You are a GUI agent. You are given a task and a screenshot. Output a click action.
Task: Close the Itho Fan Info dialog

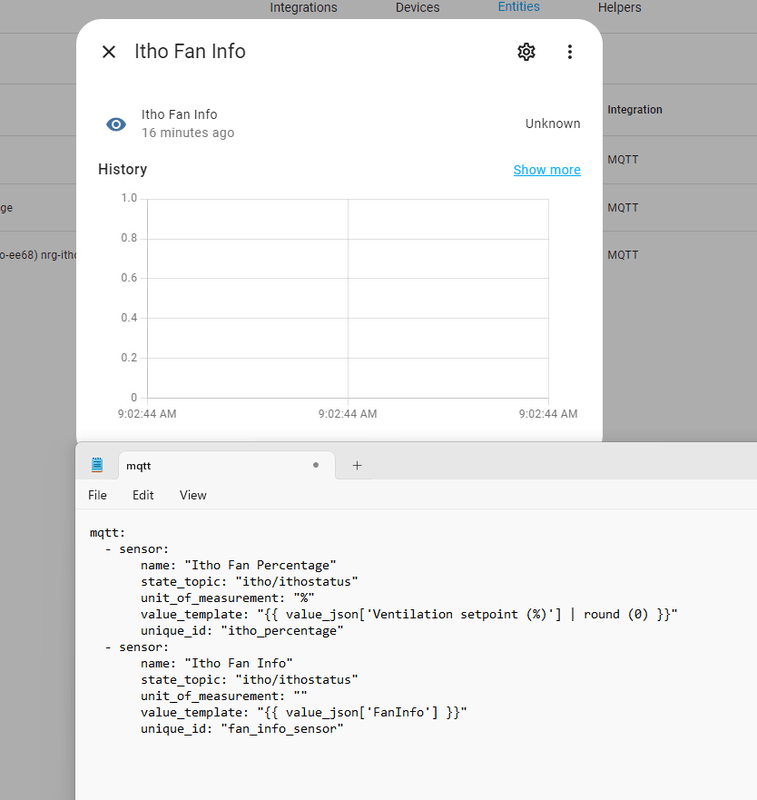pos(109,52)
